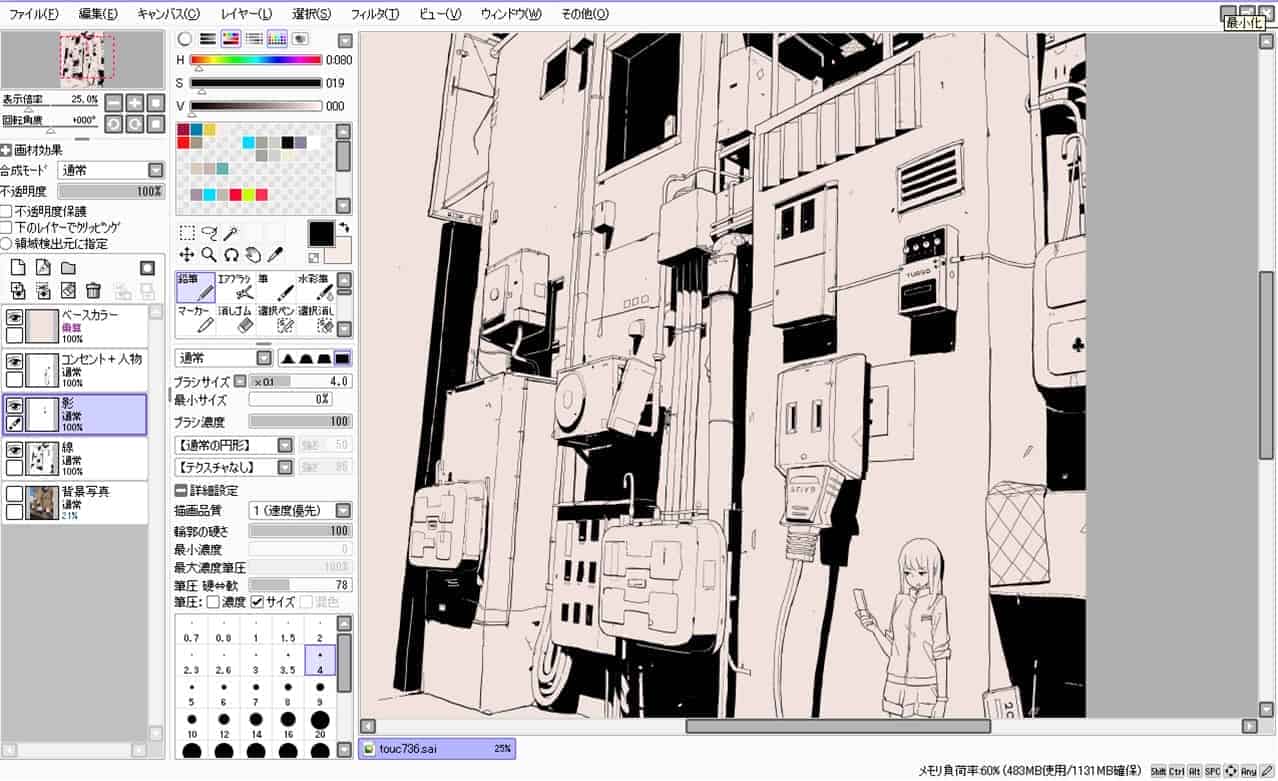Hide the コンセント＋人物 layer
This screenshot has height=781, width=1278.
pos(15,362)
